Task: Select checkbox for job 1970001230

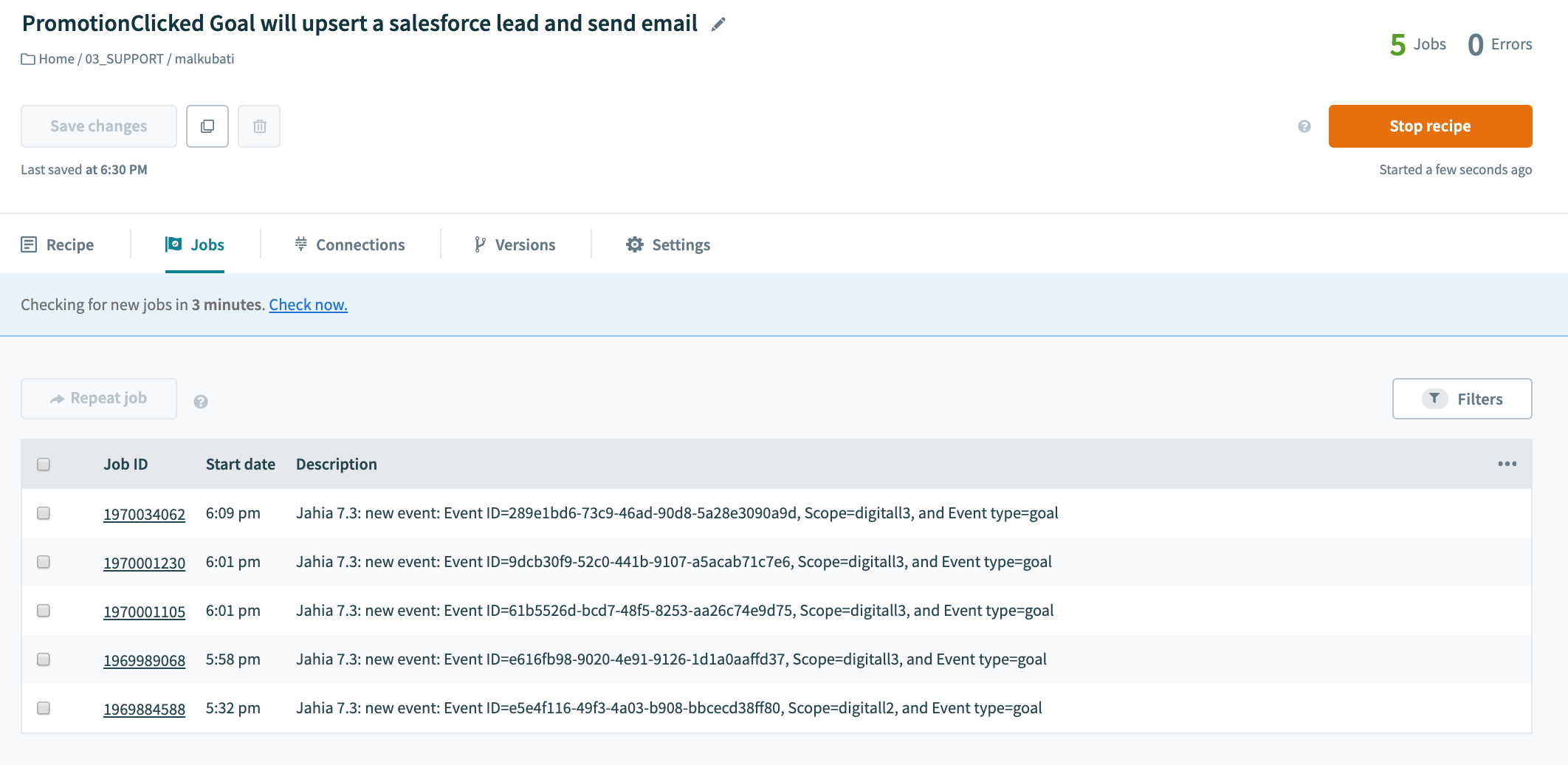Action: [x=44, y=562]
